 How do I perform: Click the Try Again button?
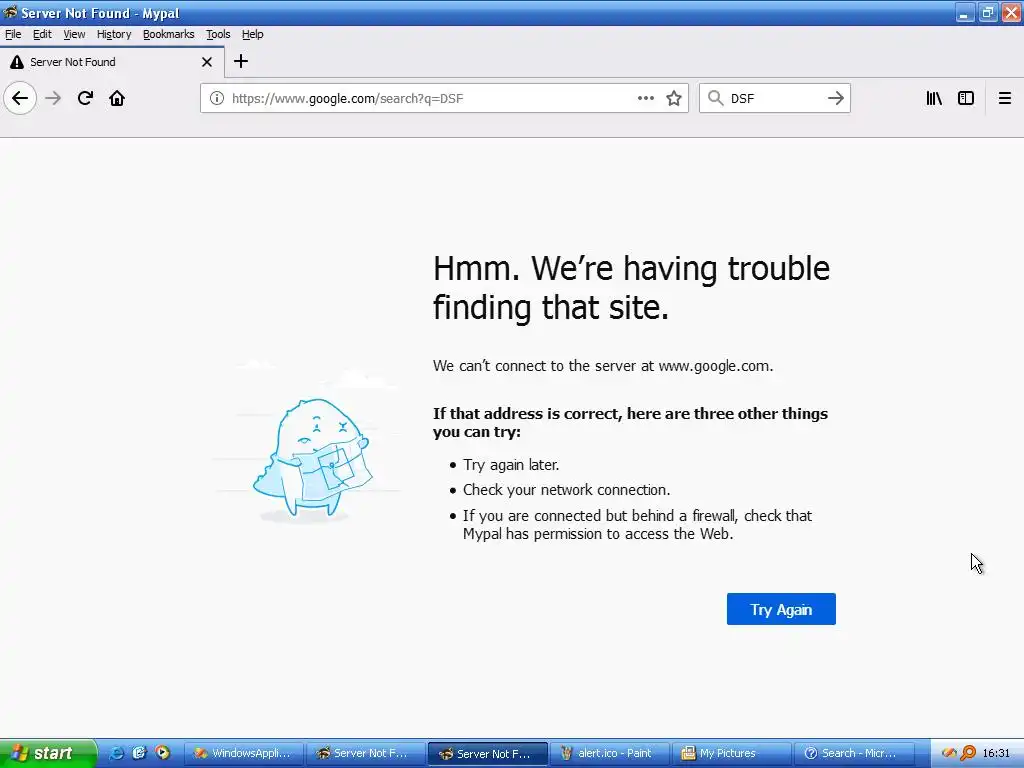pos(781,609)
